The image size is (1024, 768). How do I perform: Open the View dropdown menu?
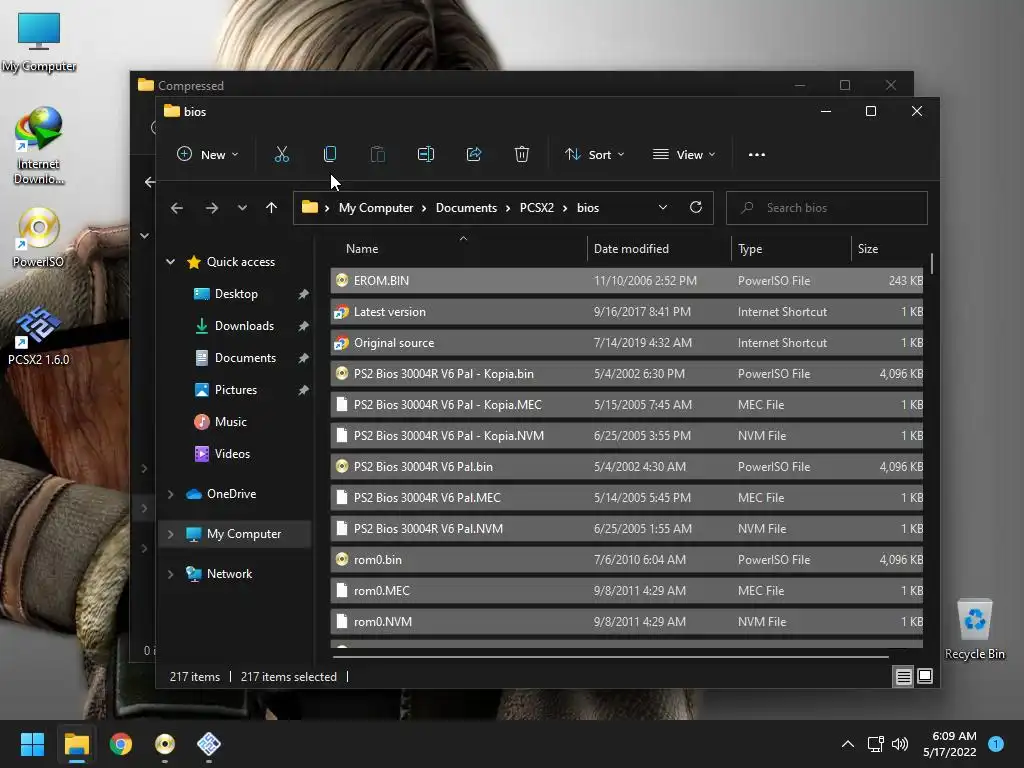[x=684, y=155]
